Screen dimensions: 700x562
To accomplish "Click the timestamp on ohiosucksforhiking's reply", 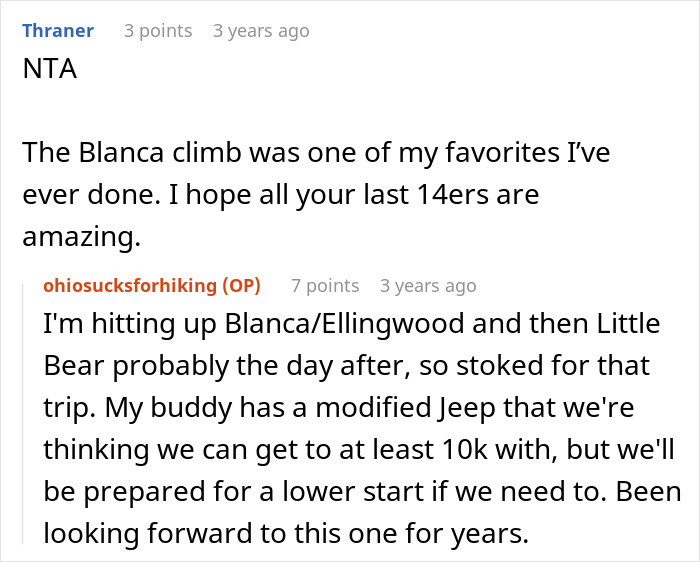I will (x=428, y=286).
